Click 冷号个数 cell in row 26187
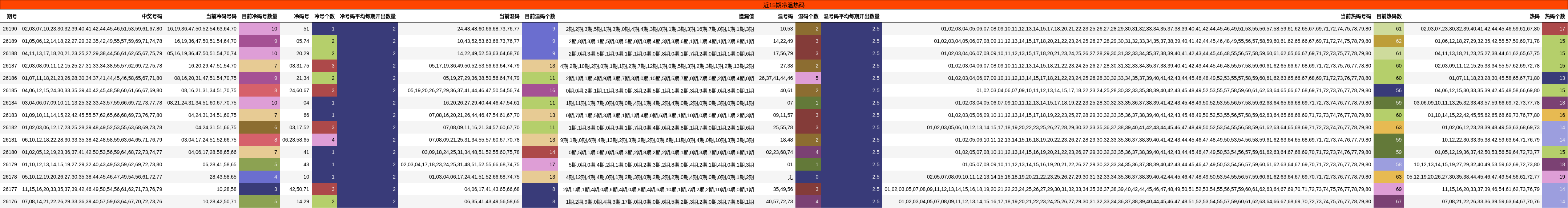 [324, 66]
